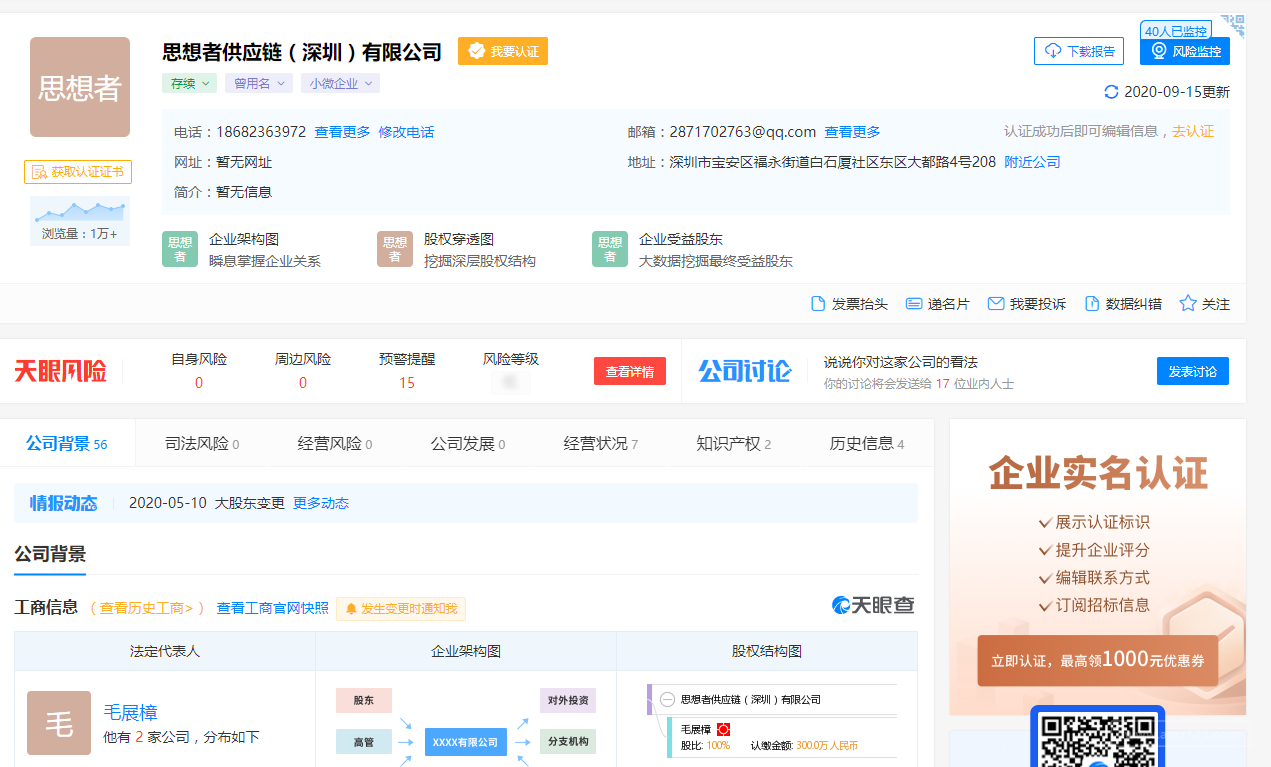Viewport: 1271px width, 767px height.
Task: Switch to the 司法风险 tab
Action: pos(201,444)
